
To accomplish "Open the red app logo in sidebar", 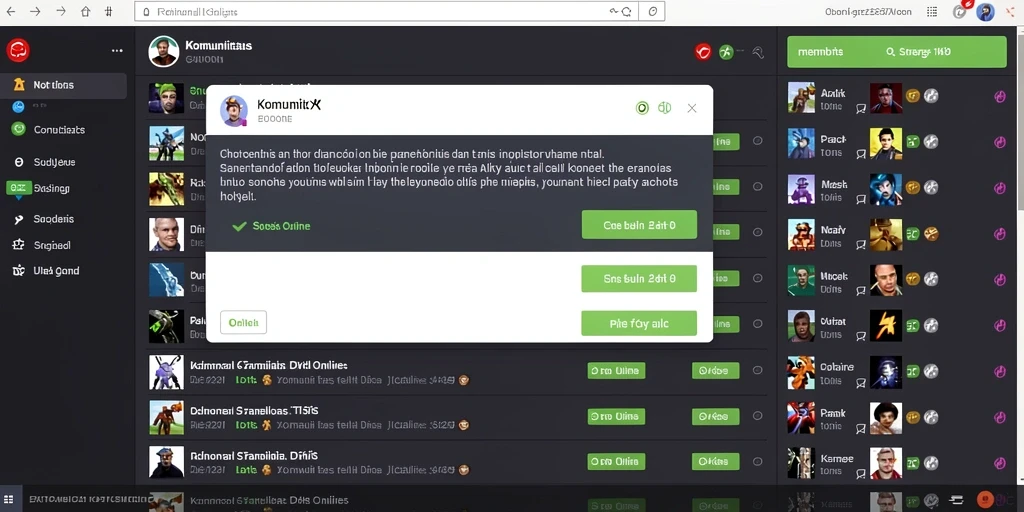I will pyautogui.click(x=18, y=50).
